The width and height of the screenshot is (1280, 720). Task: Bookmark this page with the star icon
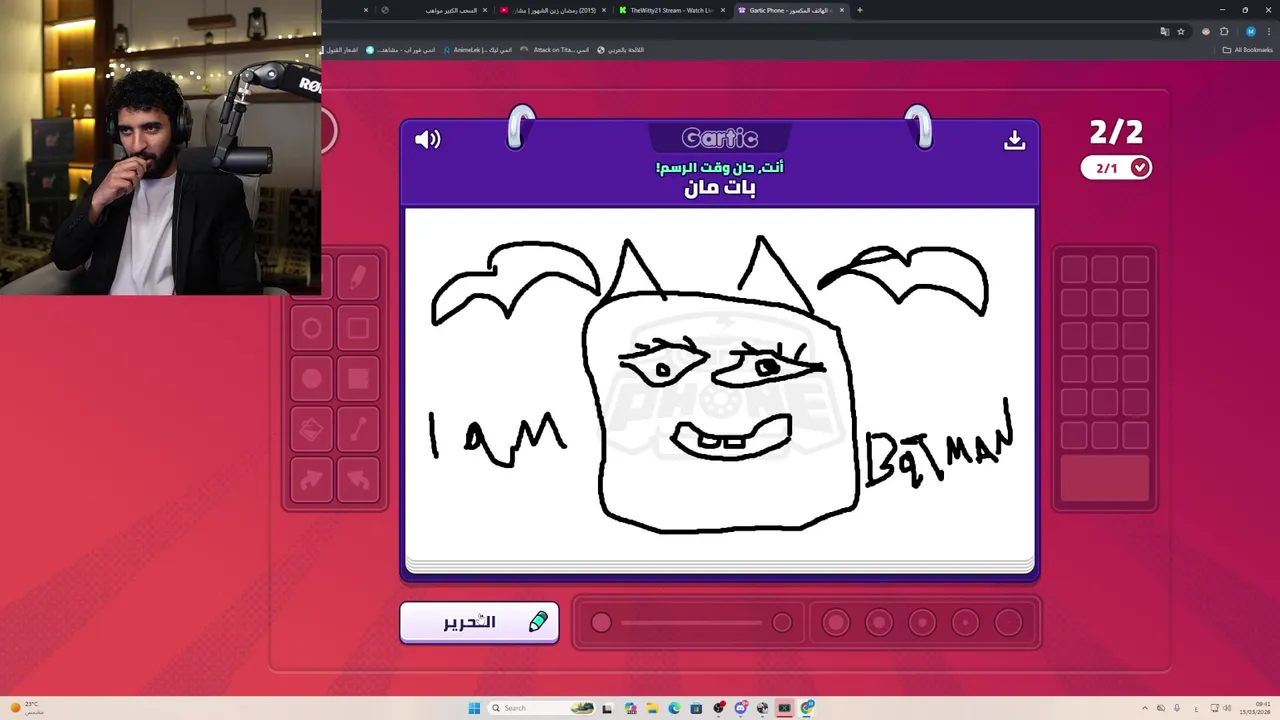(x=1181, y=31)
